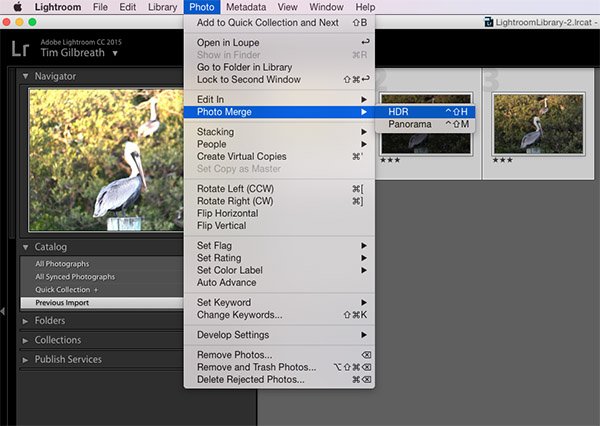Open the Tim Gilbreath identity plate dropdown
Screen dimensions: 600x426
click(115, 53)
